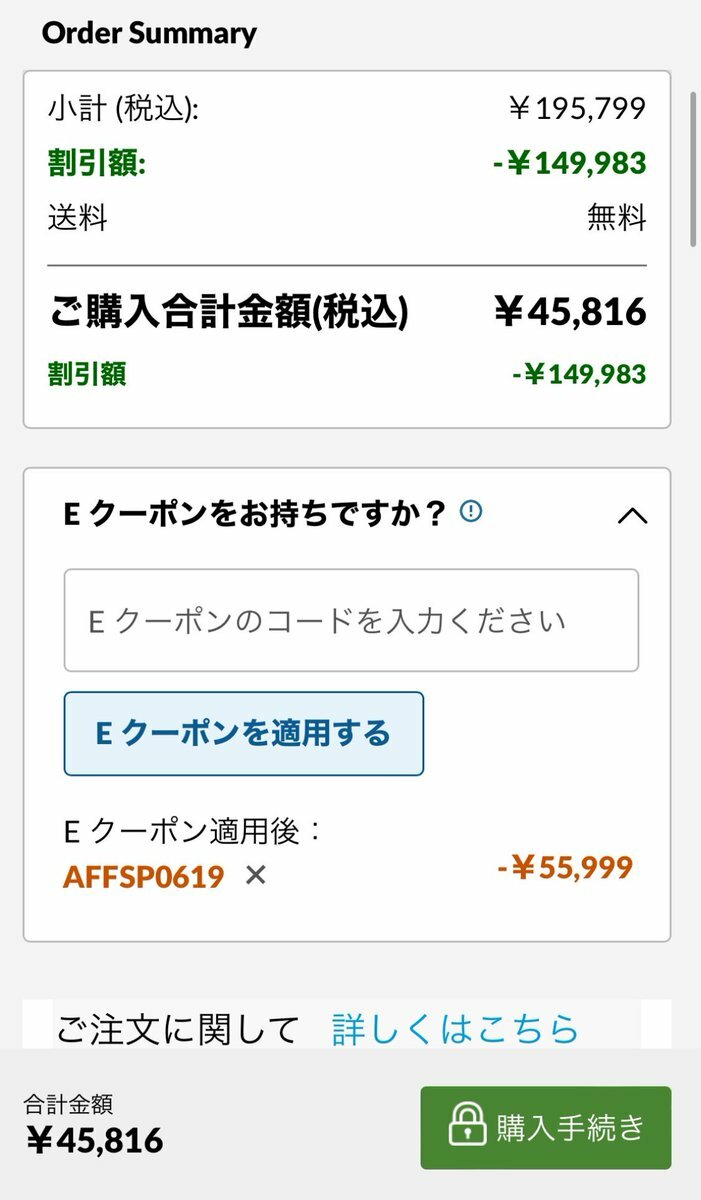Click the 購入手続き text on the checkout button
Viewport: 701px width, 1200px height.
(x=571, y=1127)
